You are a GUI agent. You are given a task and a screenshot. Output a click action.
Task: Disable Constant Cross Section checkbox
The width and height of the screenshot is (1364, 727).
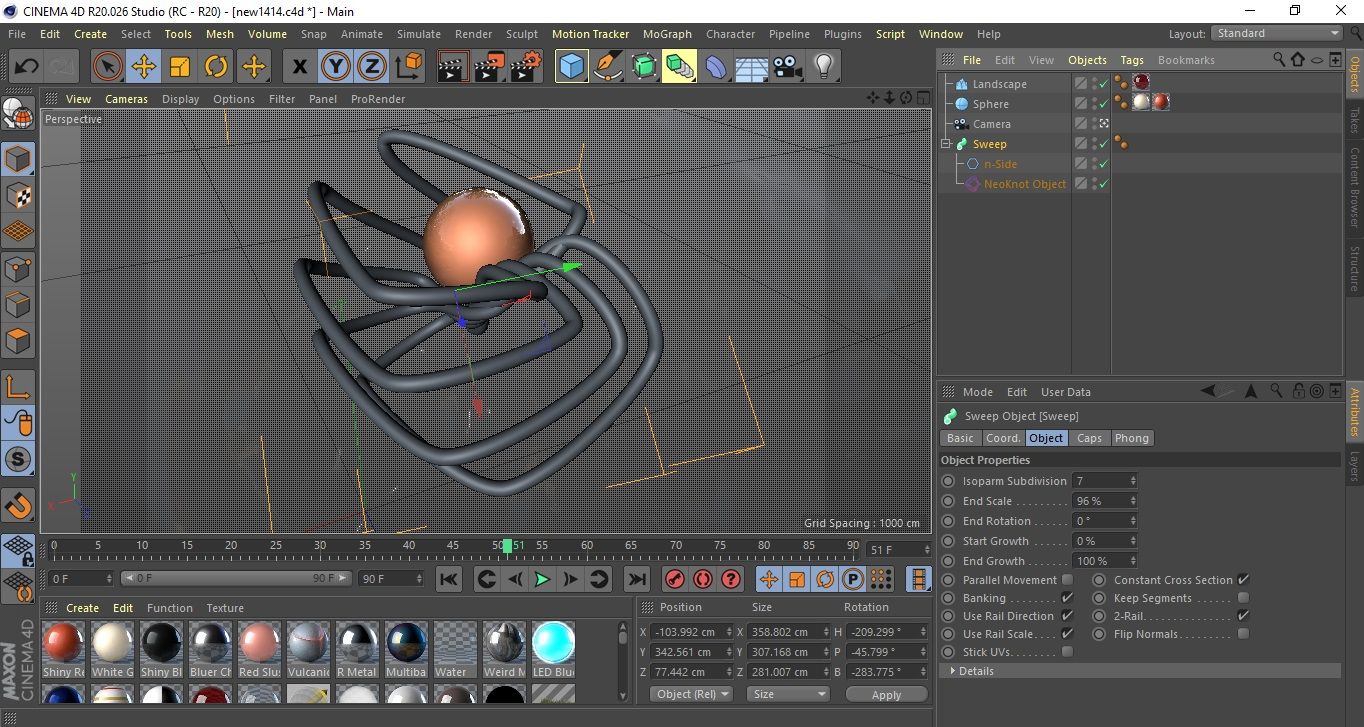click(x=1243, y=580)
